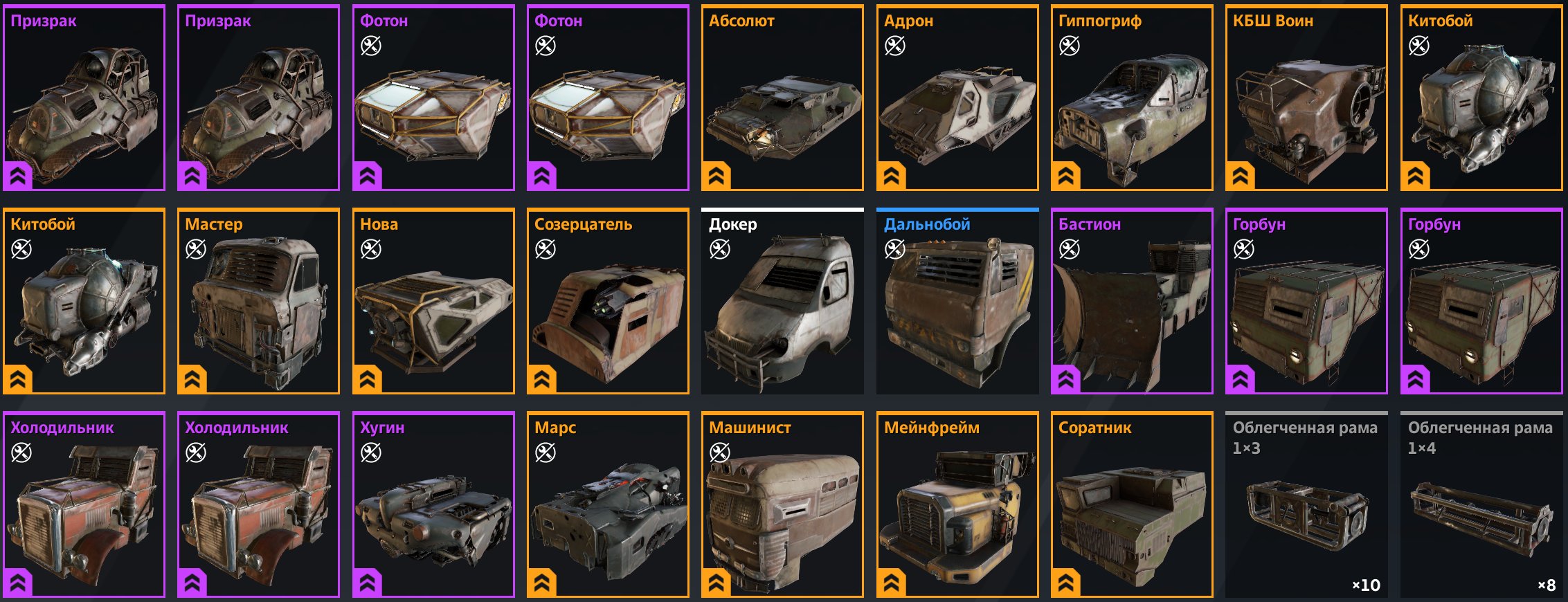
Task: Click the upgrade chevron badge on Абсолют card
Action: [x=717, y=176]
